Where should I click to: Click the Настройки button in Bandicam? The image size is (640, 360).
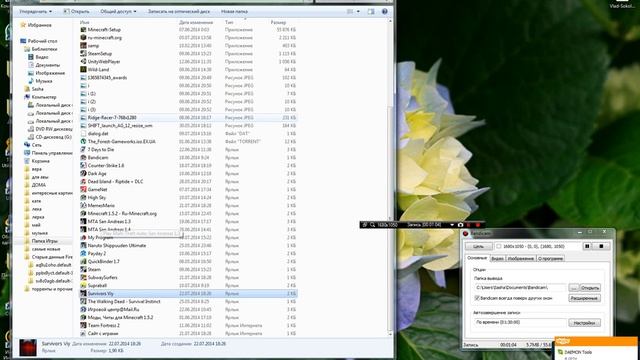pyautogui.click(x=584, y=322)
